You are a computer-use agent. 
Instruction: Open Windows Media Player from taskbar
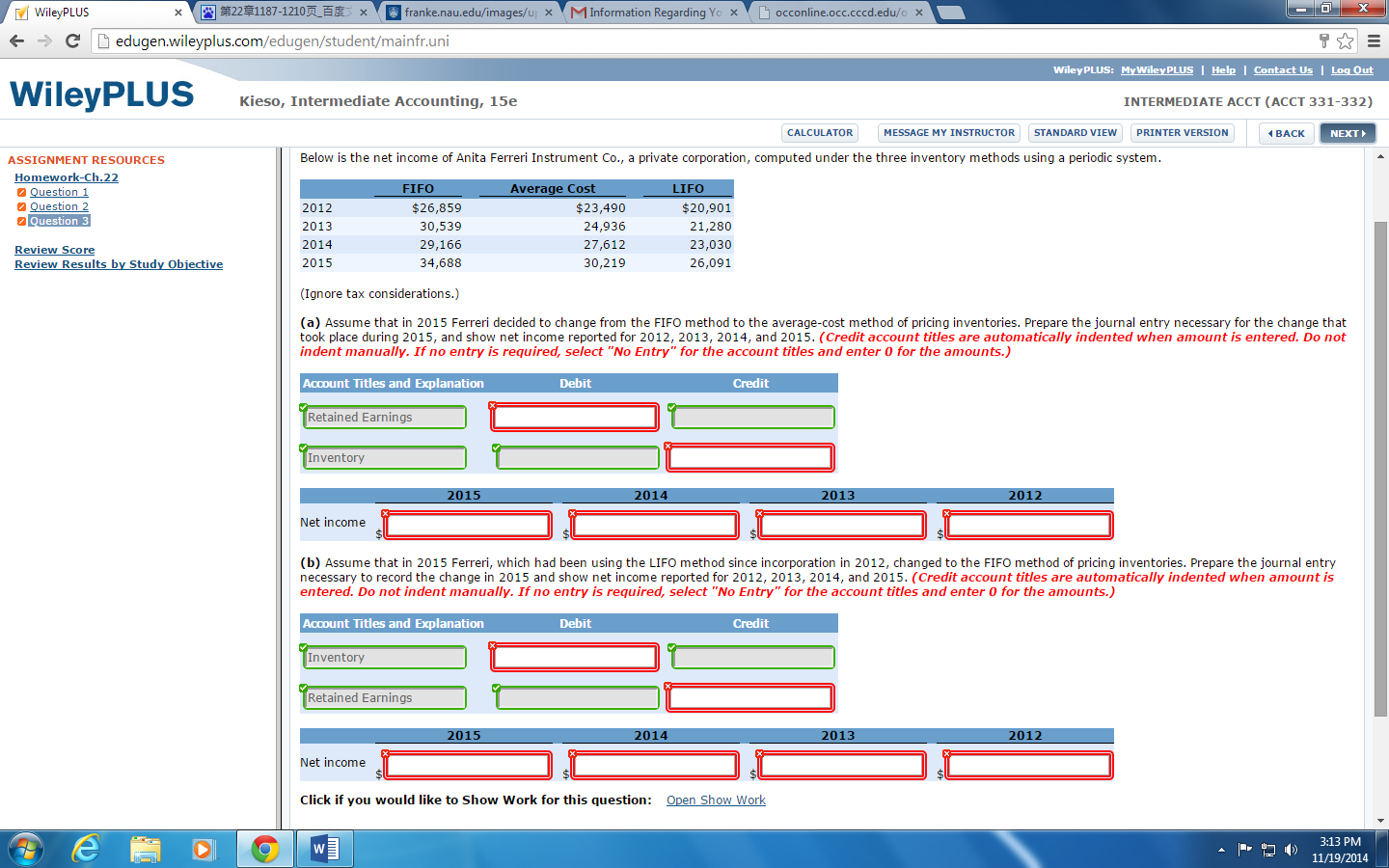203,849
